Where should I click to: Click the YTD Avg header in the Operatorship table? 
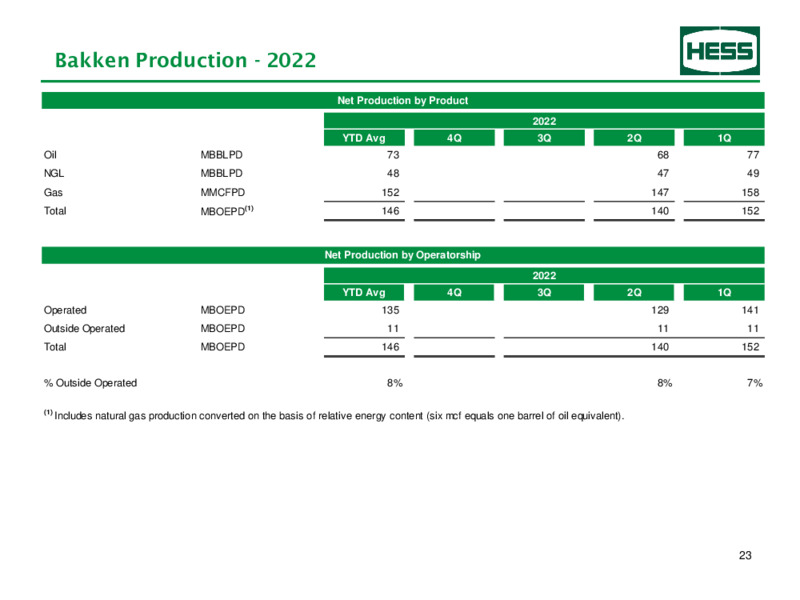click(364, 292)
